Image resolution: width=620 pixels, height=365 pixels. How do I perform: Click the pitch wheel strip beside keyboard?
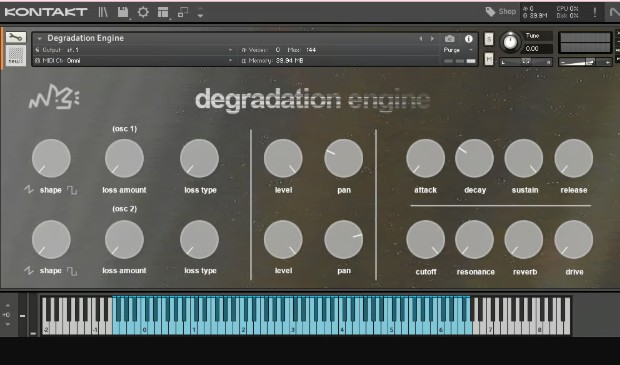tap(23, 316)
